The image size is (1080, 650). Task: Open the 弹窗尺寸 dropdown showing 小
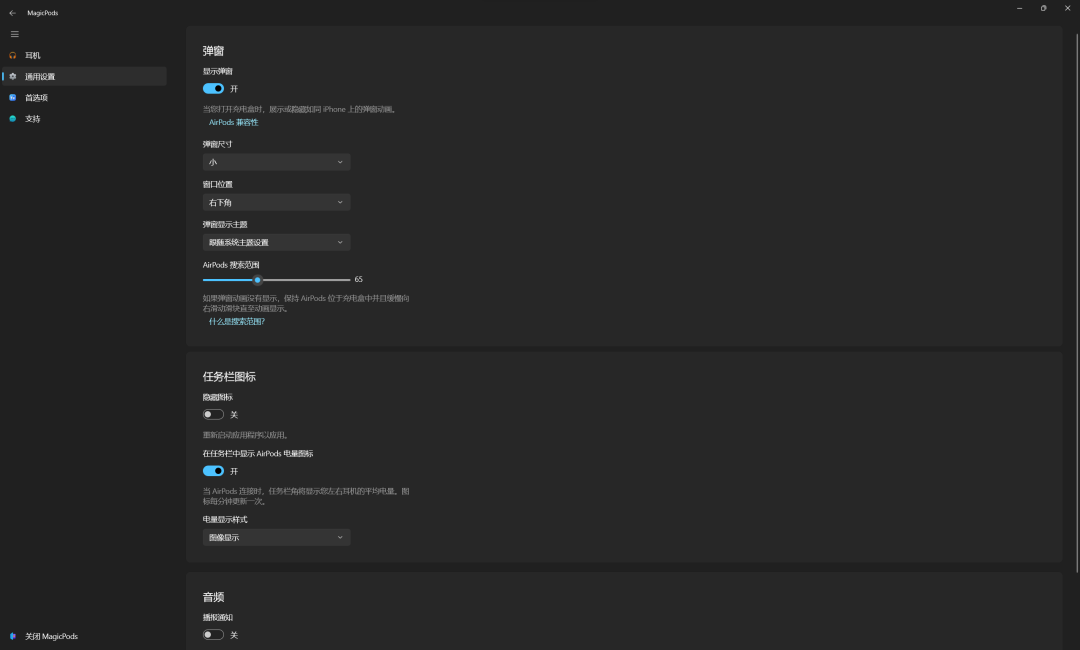[276, 162]
